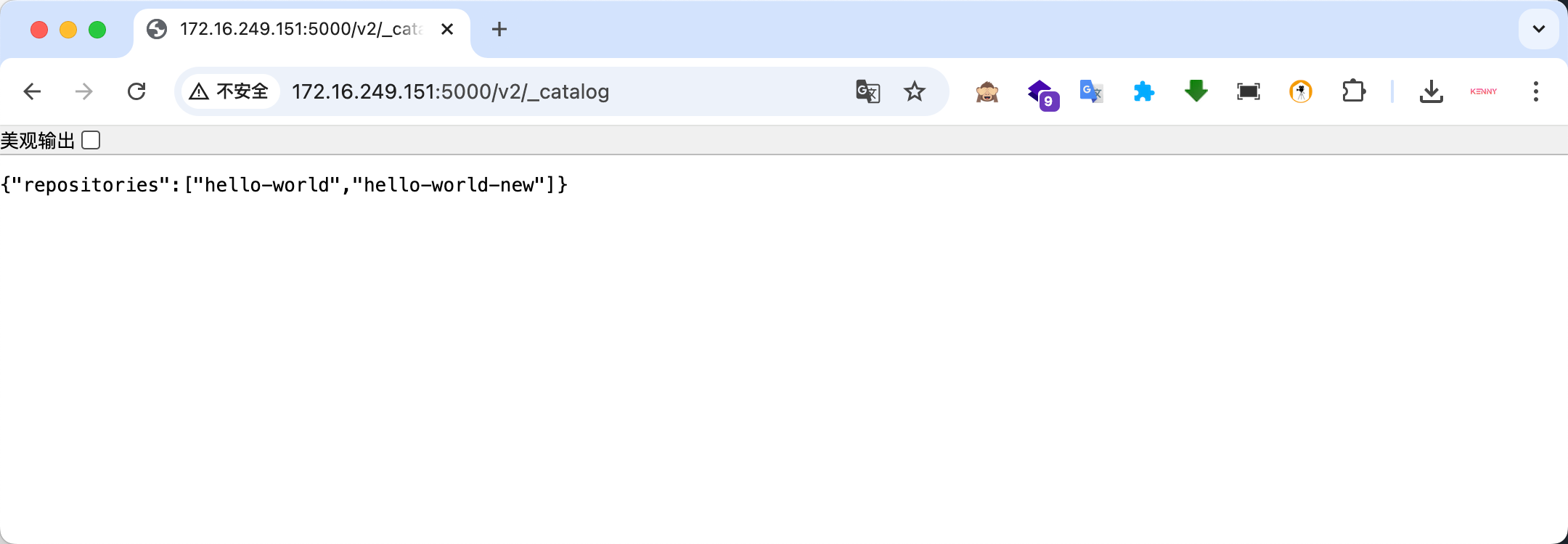The width and height of the screenshot is (1568, 544).
Task: Open the monkey face extension
Action: 987,92
